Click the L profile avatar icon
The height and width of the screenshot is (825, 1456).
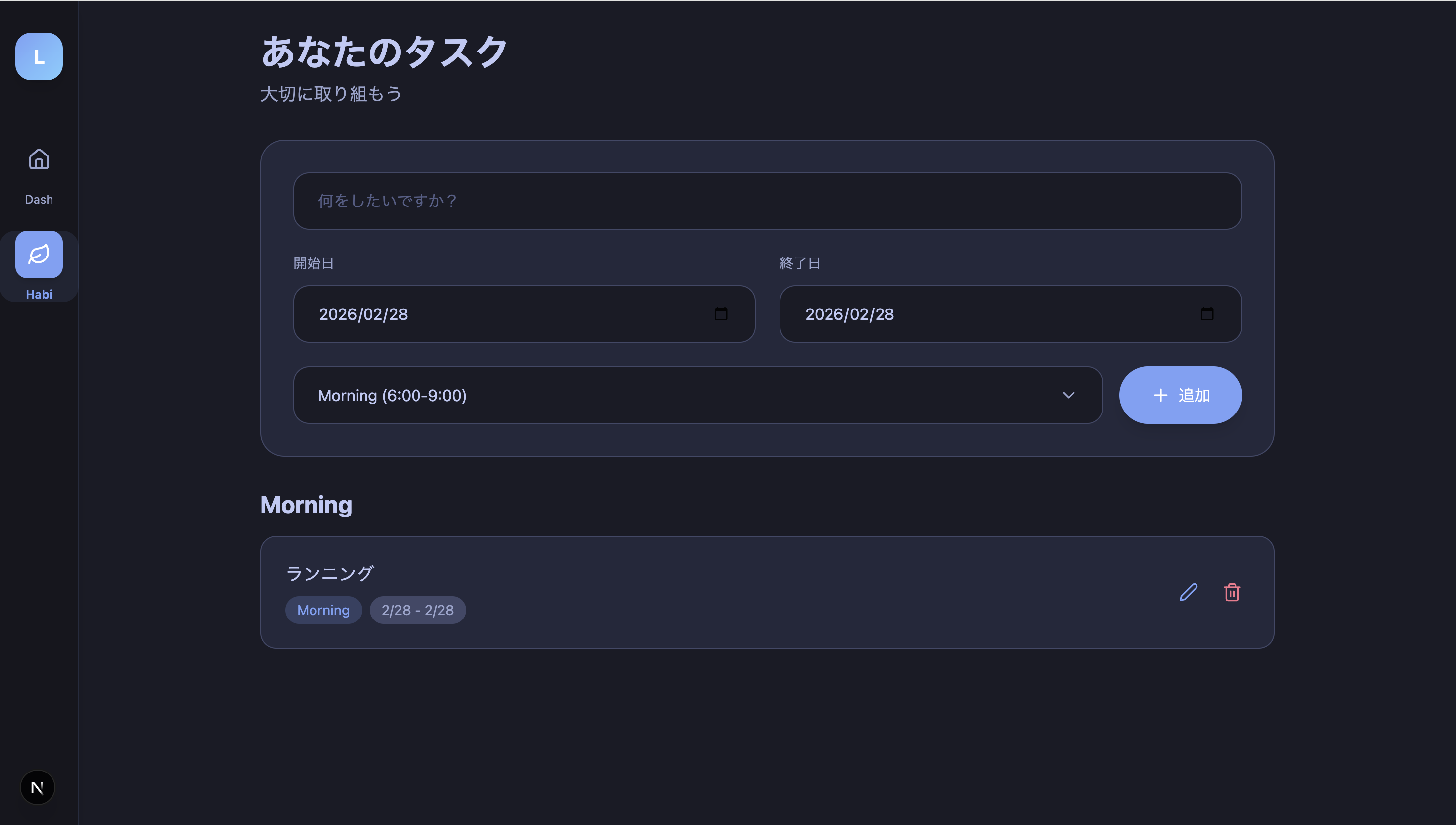coord(39,56)
